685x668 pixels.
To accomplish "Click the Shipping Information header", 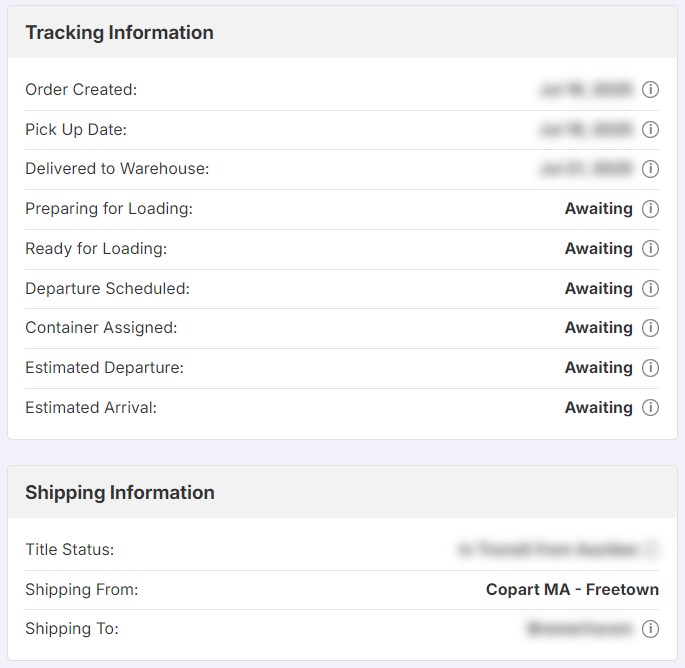I will point(119,493).
